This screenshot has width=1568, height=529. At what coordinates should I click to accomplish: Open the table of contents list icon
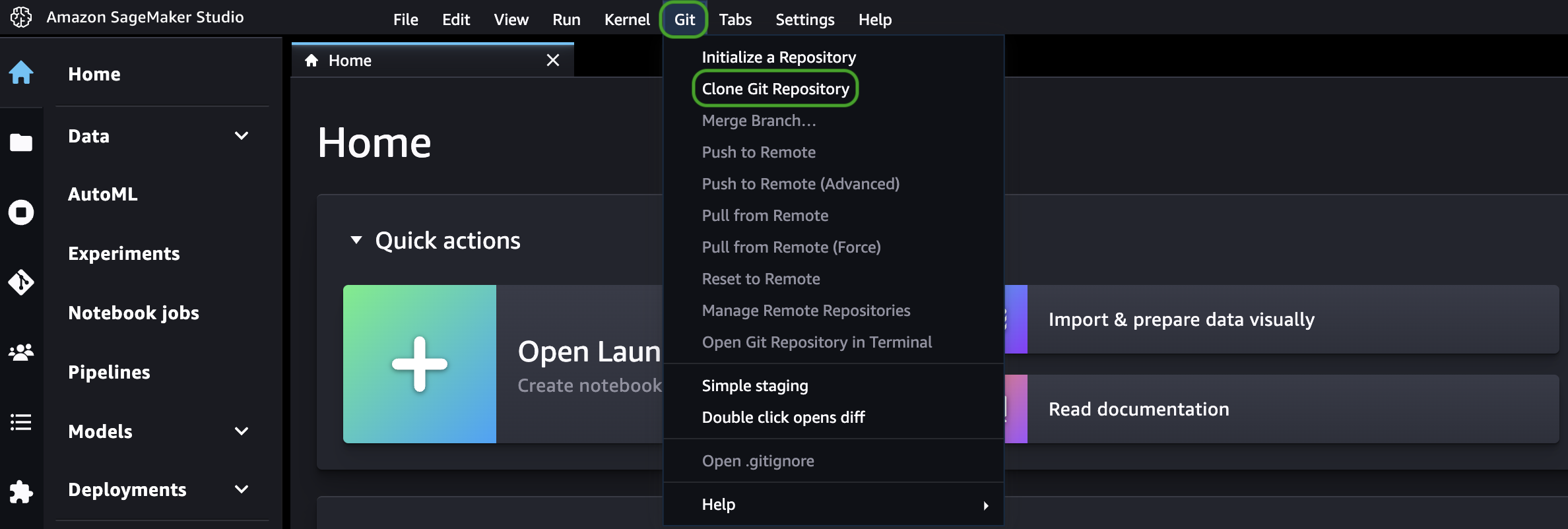coord(21,422)
